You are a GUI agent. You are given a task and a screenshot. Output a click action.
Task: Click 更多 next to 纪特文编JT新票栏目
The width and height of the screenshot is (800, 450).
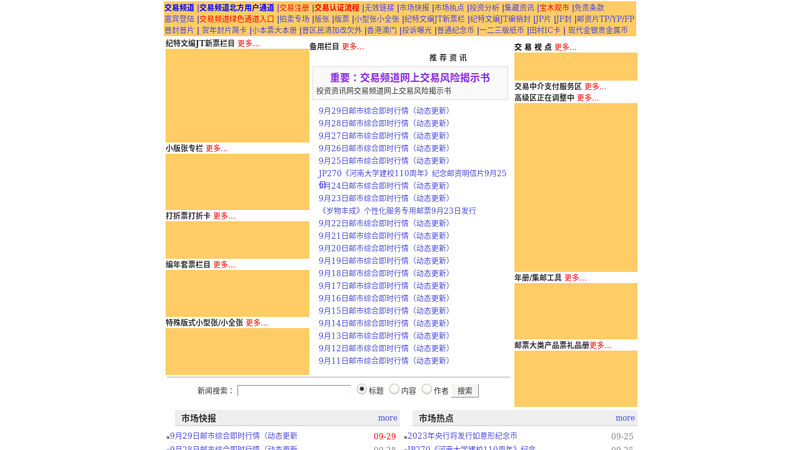[x=248, y=43]
